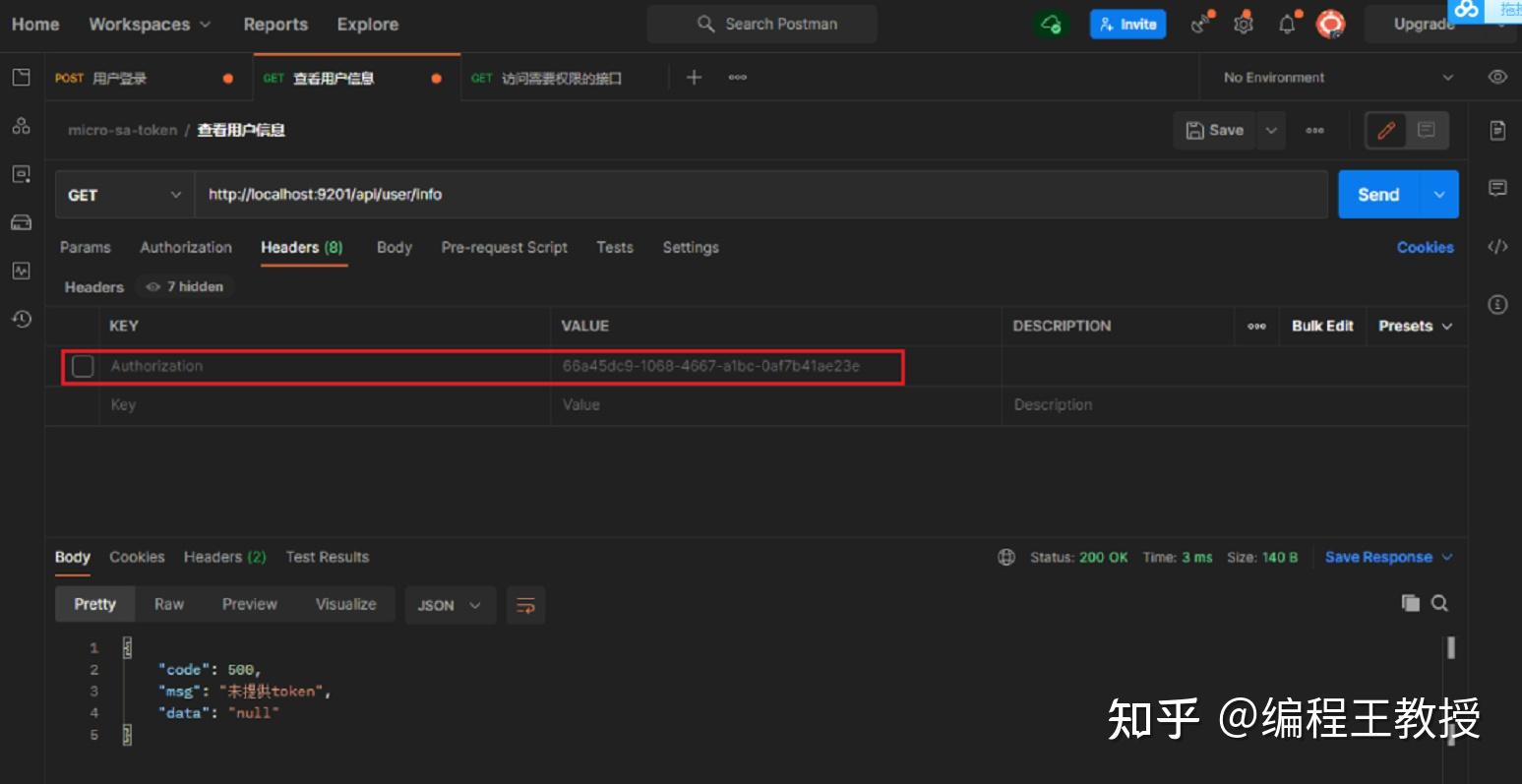Screen dimensions: 1522x784
Task: Open the Monitors sidebar icon
Action: [21, 271]
